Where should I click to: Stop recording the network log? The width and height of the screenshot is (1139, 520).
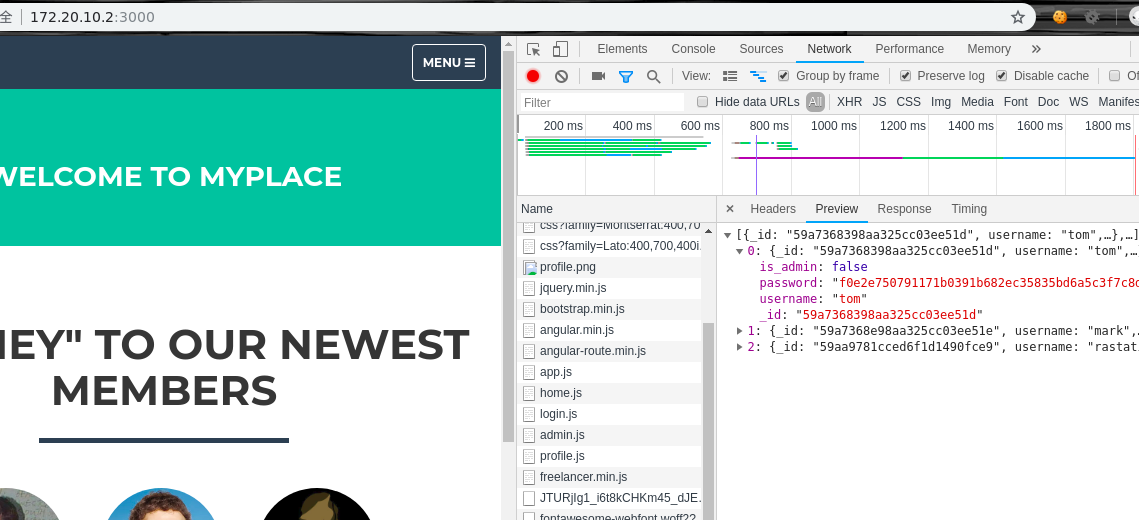tap(533, 76)
